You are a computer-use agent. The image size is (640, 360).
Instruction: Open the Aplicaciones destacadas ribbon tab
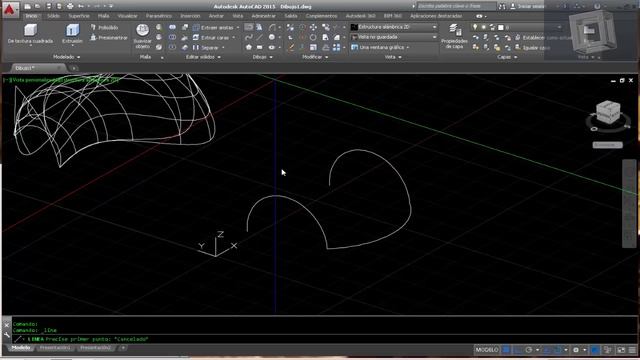pos(436,16)
